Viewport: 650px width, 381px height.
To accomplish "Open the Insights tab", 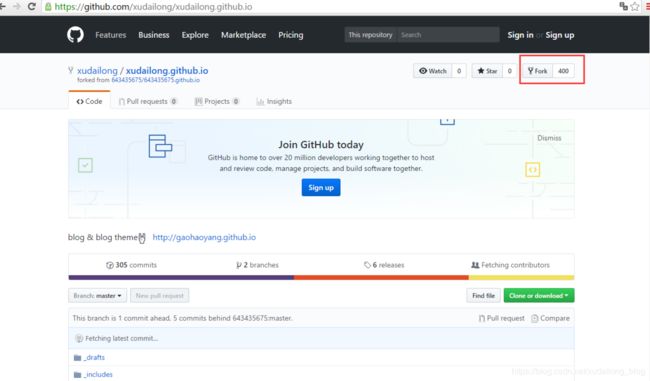I will (274, 101).
